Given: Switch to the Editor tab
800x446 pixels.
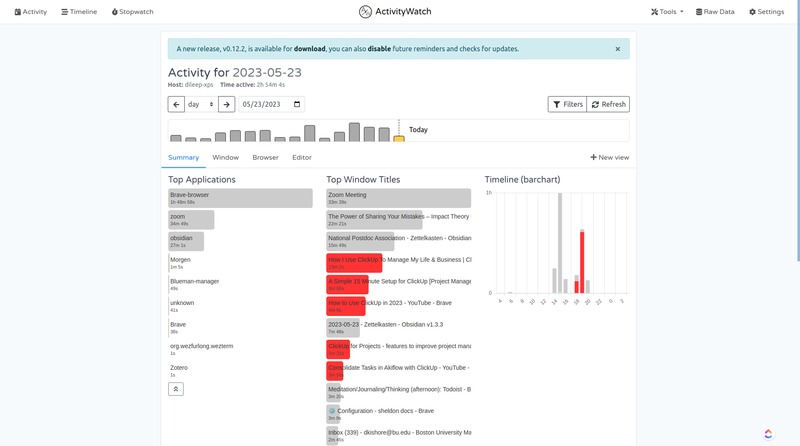Looking at the screenshot, I should (302, 158).
